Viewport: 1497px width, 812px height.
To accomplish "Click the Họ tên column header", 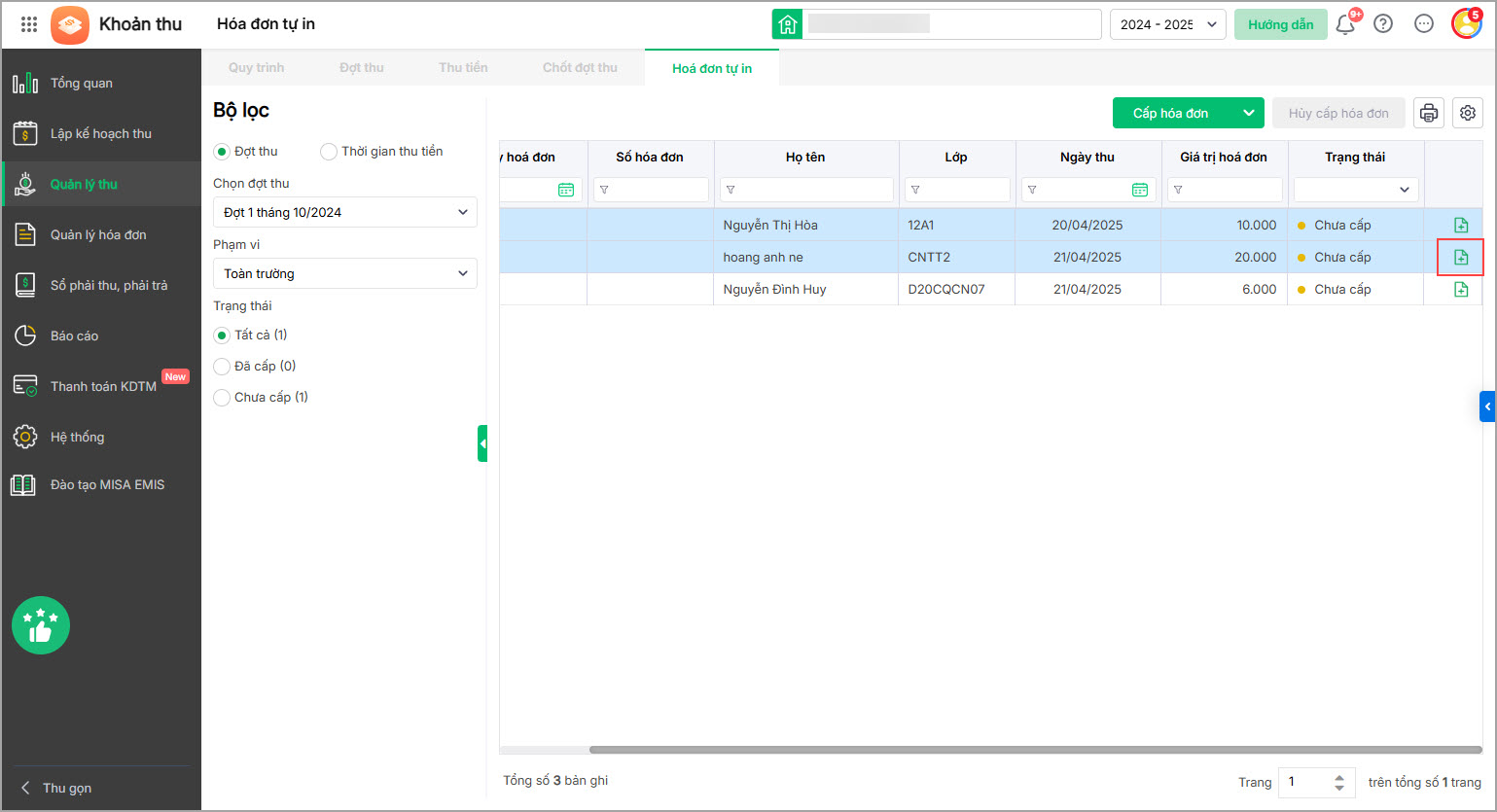I will [806, 157].
